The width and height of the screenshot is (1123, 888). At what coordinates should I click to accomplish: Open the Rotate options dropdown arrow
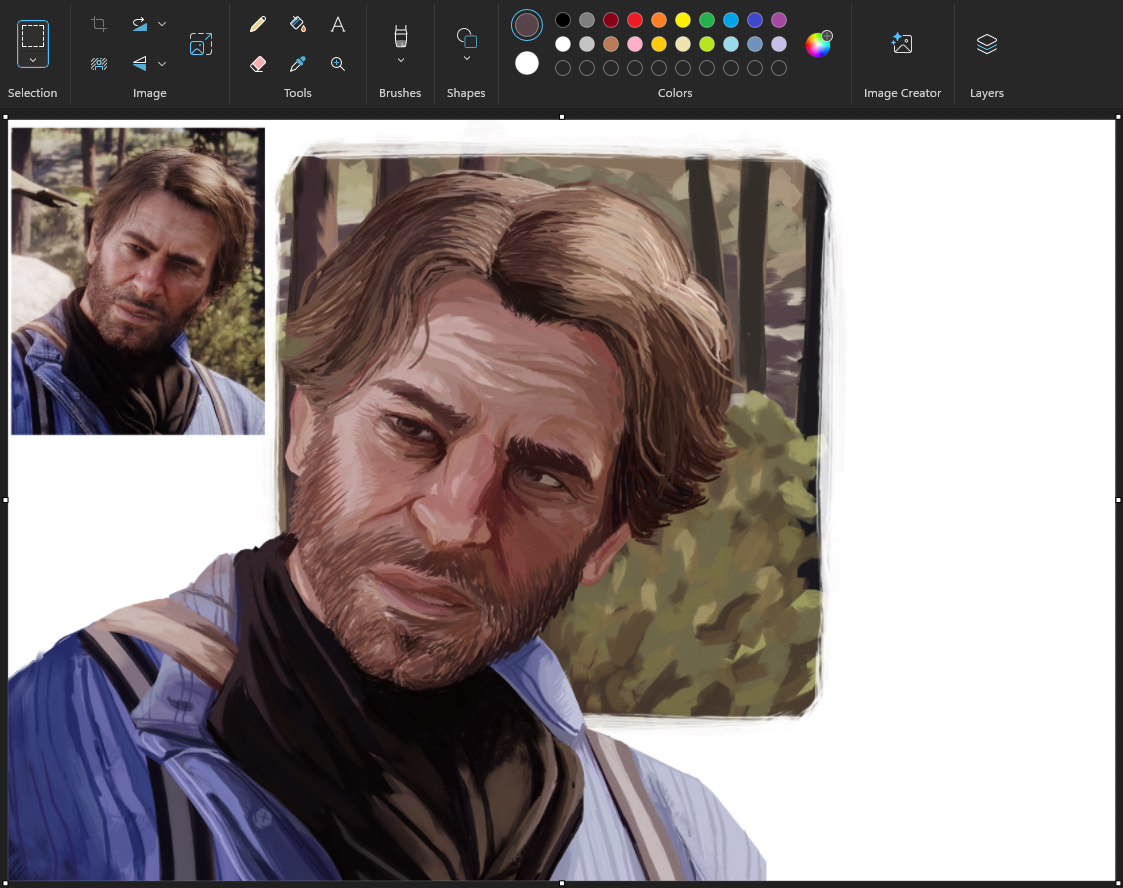click(162, 24)
